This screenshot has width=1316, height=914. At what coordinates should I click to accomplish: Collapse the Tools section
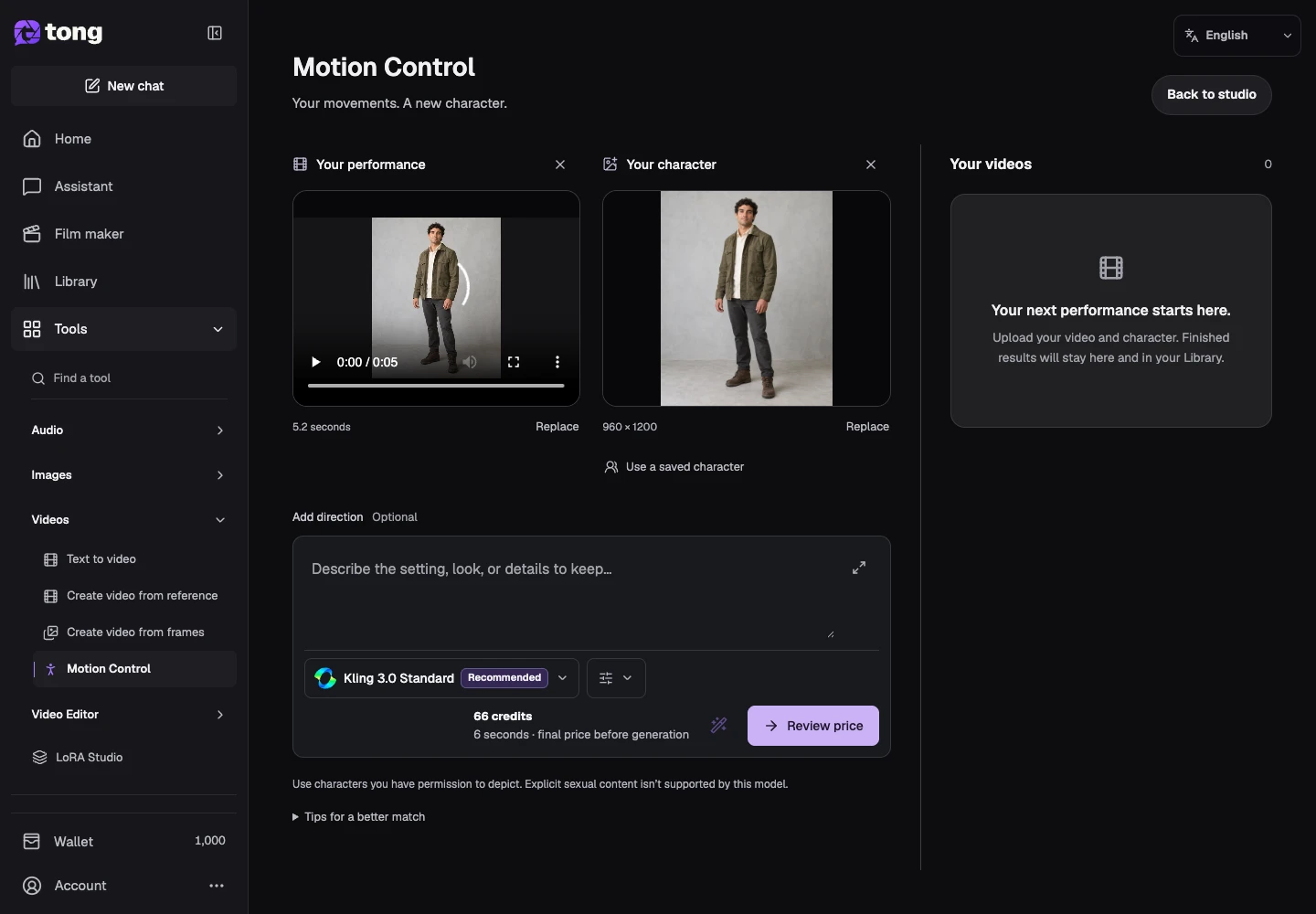tap(124, 329)
